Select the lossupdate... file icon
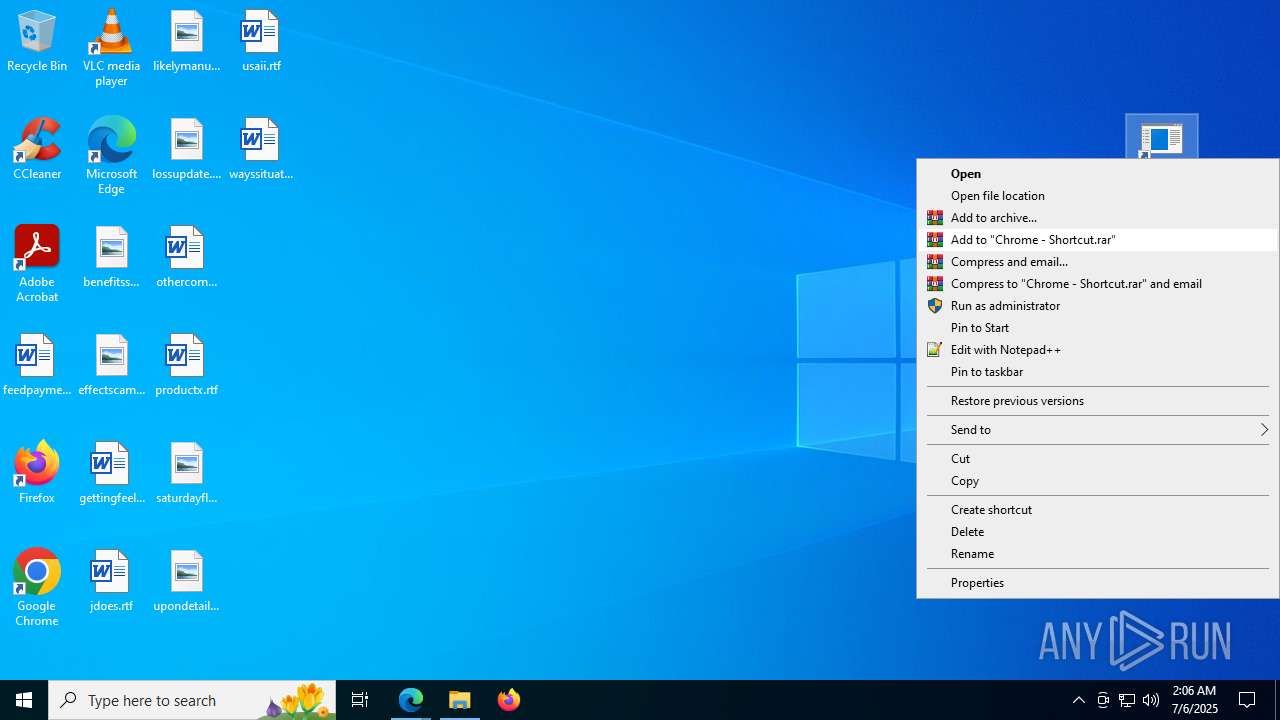 186,149
